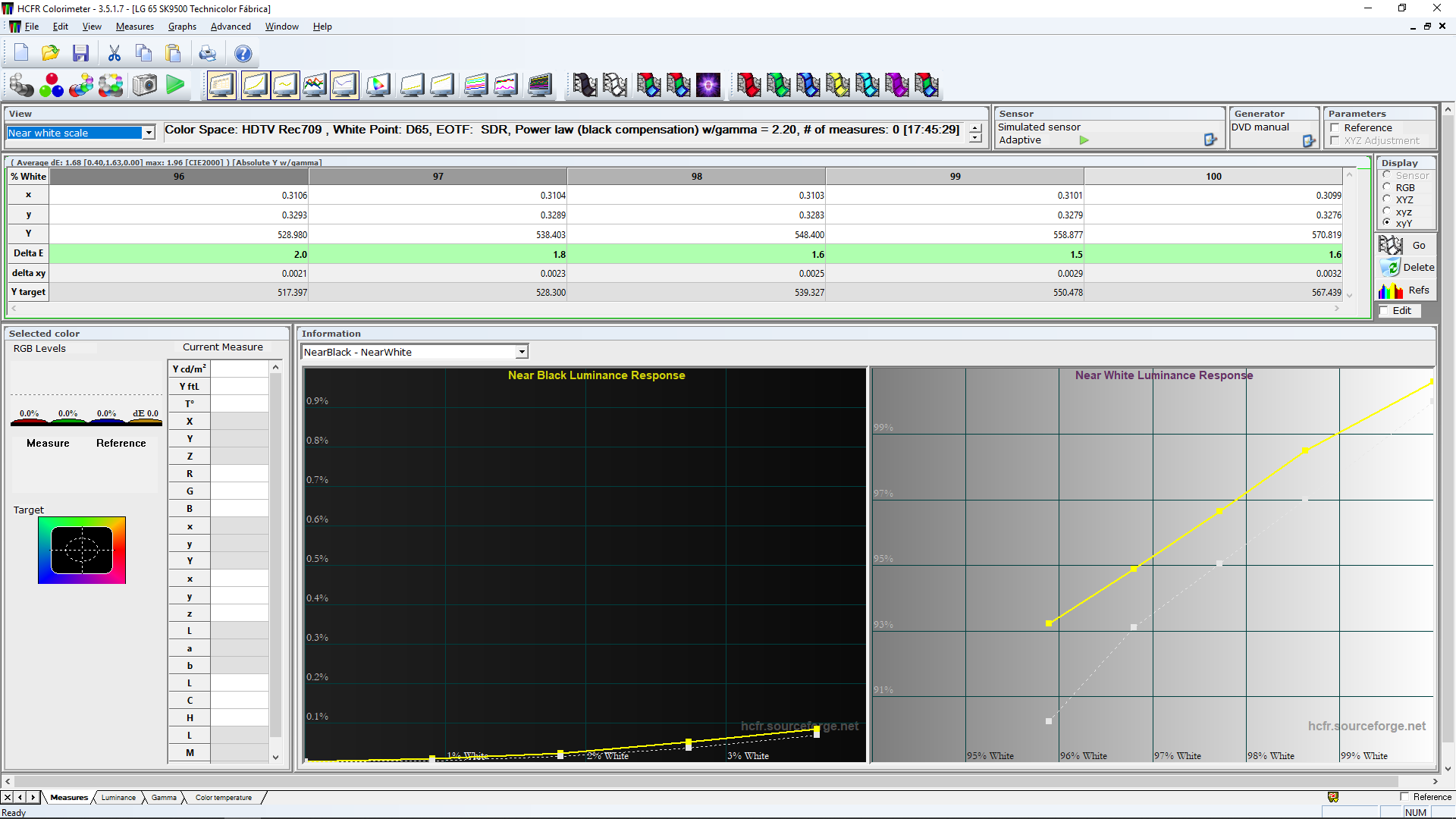Open the CIE diagram graph icon
The width and height of the screenshot is (1456, 819).
pos(378,85)
